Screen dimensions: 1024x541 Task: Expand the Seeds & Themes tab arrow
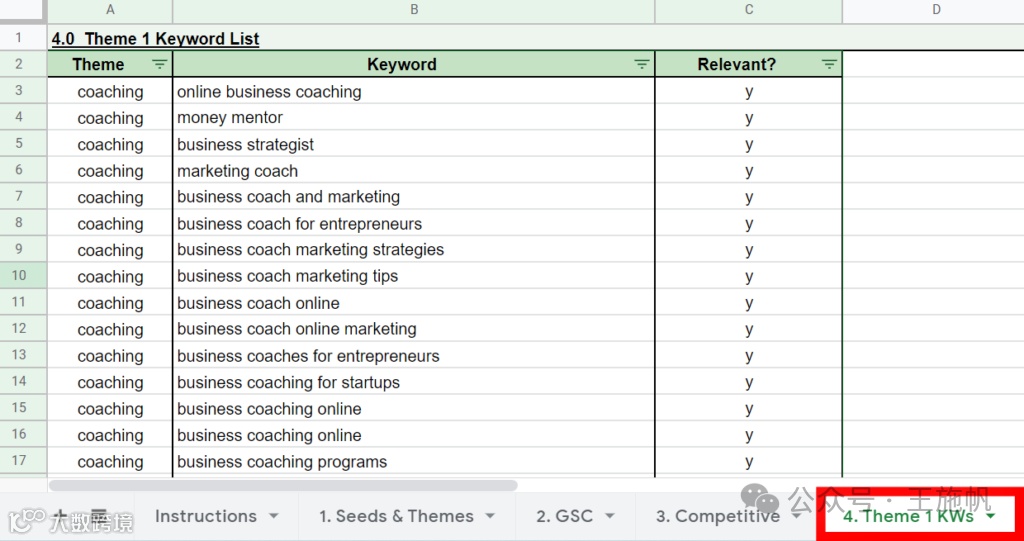click(490, 517)
